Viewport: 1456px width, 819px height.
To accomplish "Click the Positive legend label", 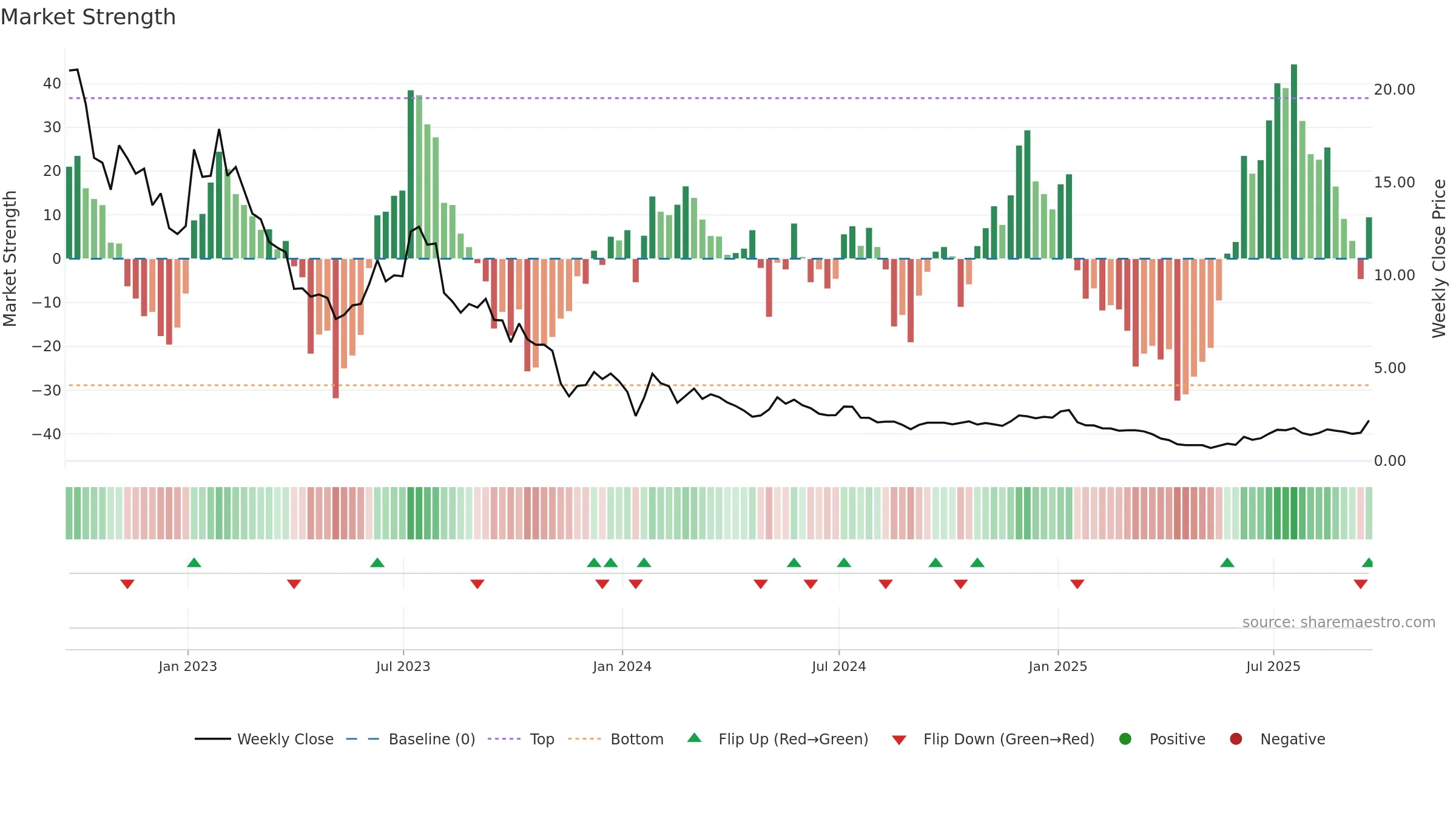I will pyautogui.click(x=1178, y=739).
